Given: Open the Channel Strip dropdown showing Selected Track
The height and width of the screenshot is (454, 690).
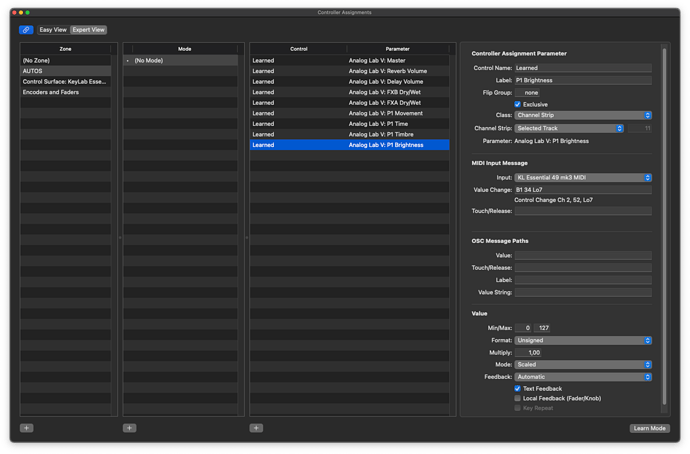Looking at the screenshot, I should [x=569, y=128].
